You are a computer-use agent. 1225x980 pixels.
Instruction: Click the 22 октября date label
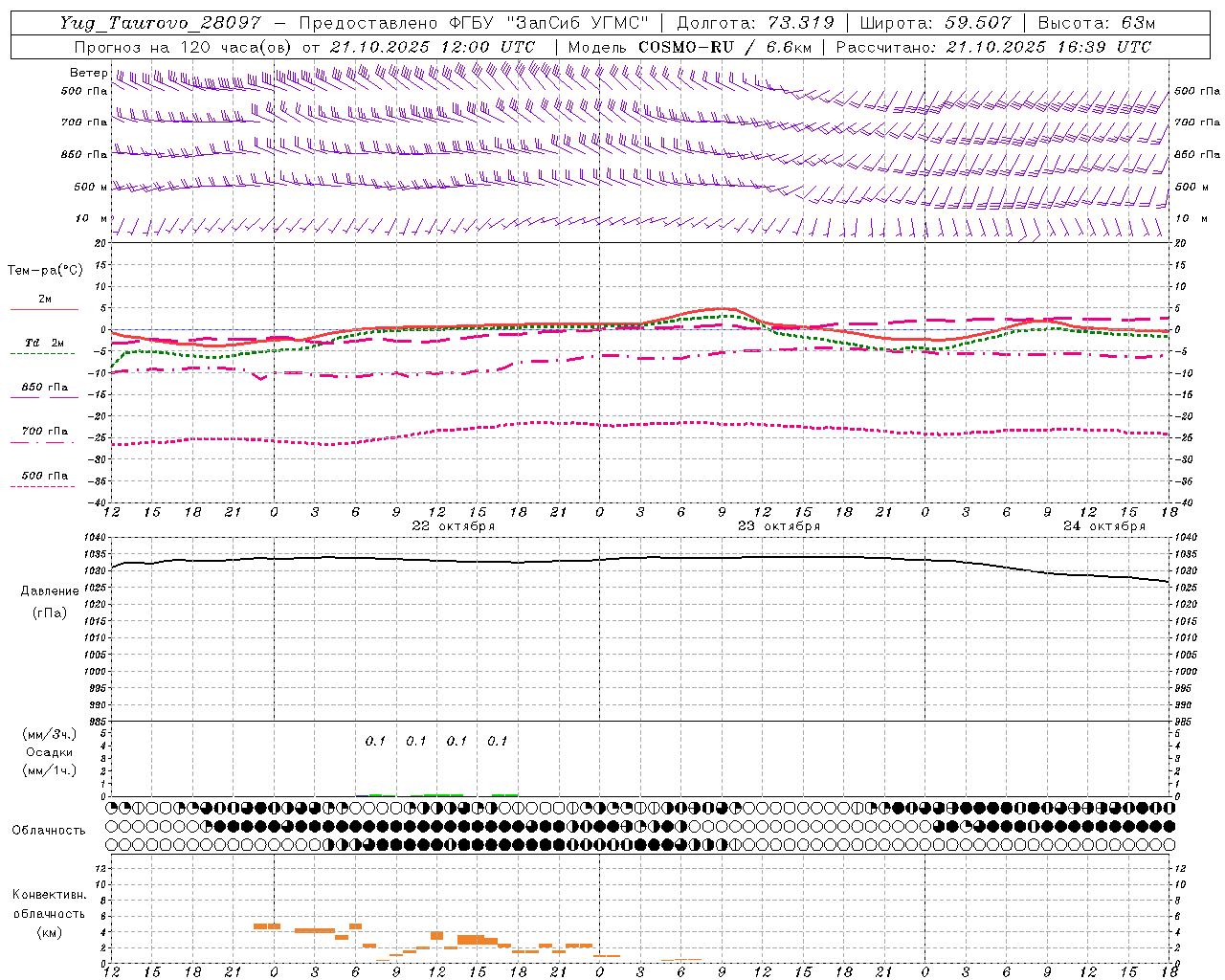pos(454,526)
